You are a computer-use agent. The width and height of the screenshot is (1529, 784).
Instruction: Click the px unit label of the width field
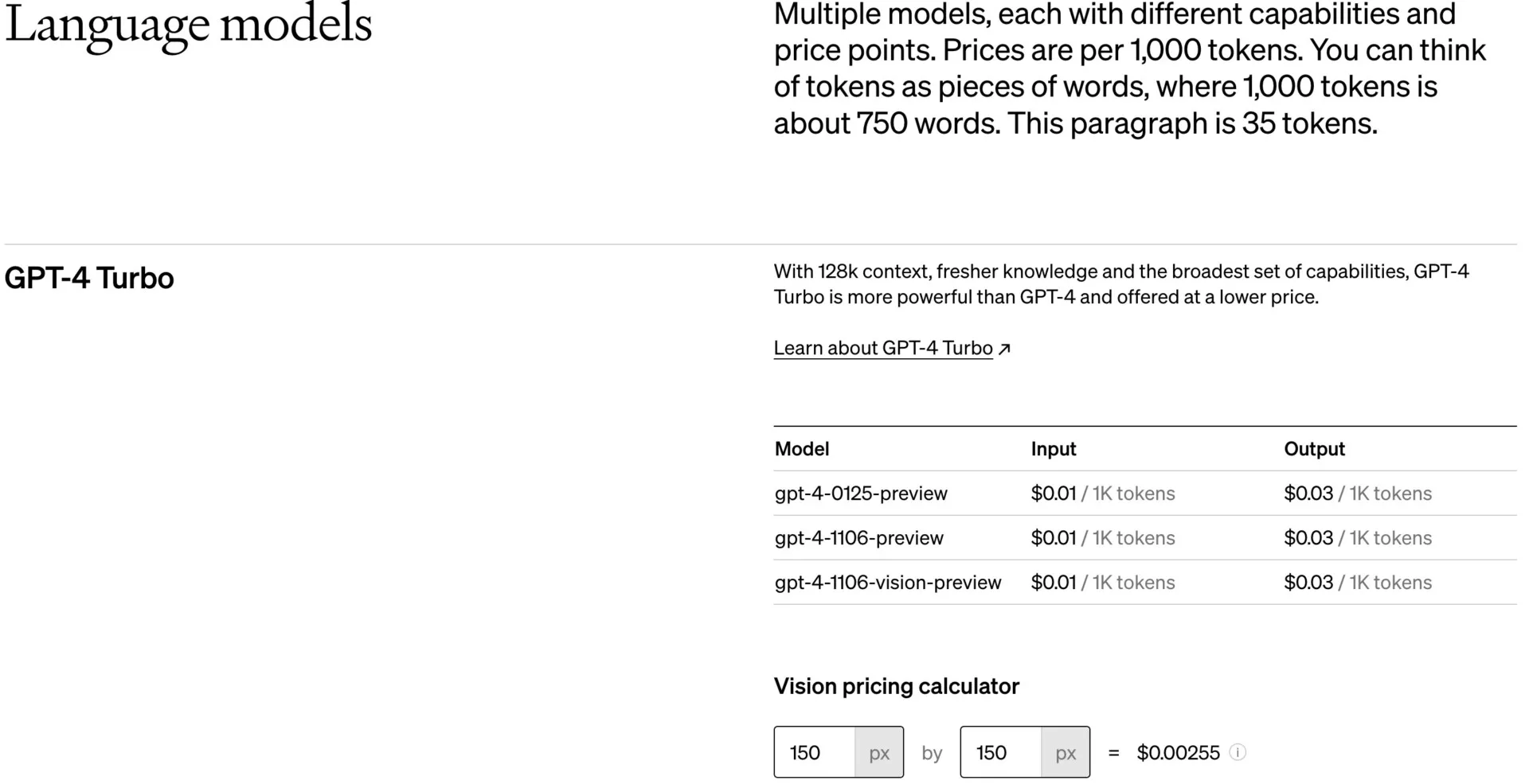tap(879, 752)
